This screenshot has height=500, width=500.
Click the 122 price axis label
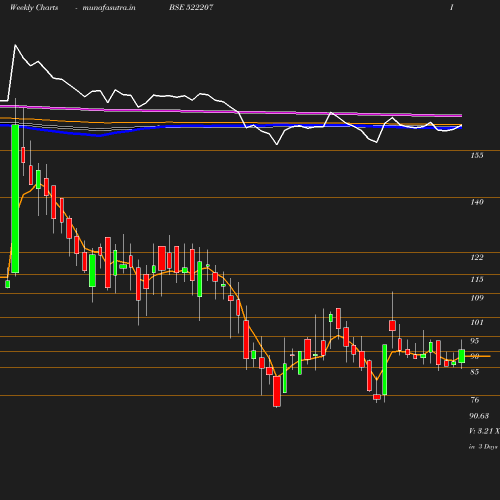click(477, 257)
